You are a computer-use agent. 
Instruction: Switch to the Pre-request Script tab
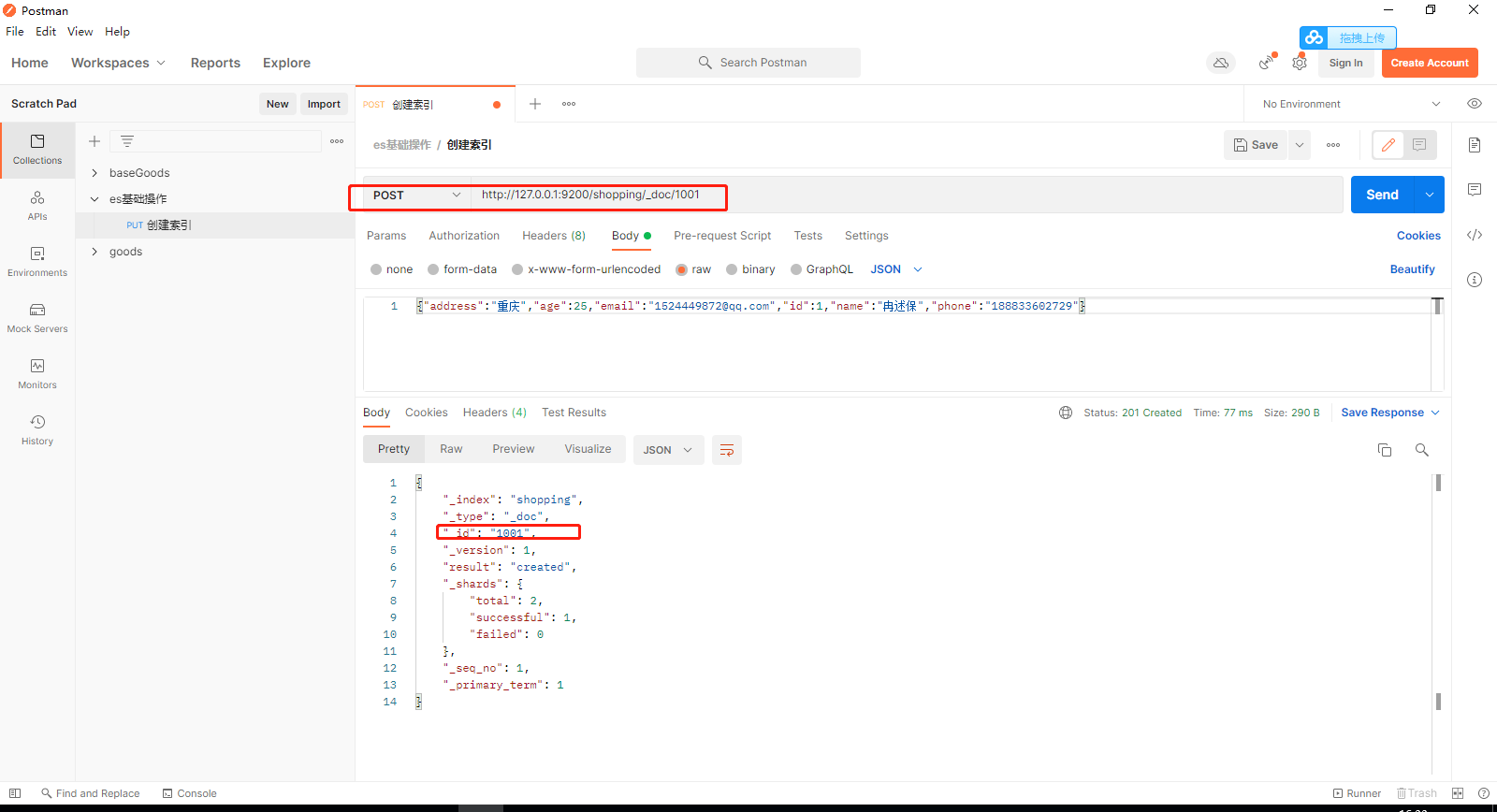pyautogui.click(x=722, y=236)
